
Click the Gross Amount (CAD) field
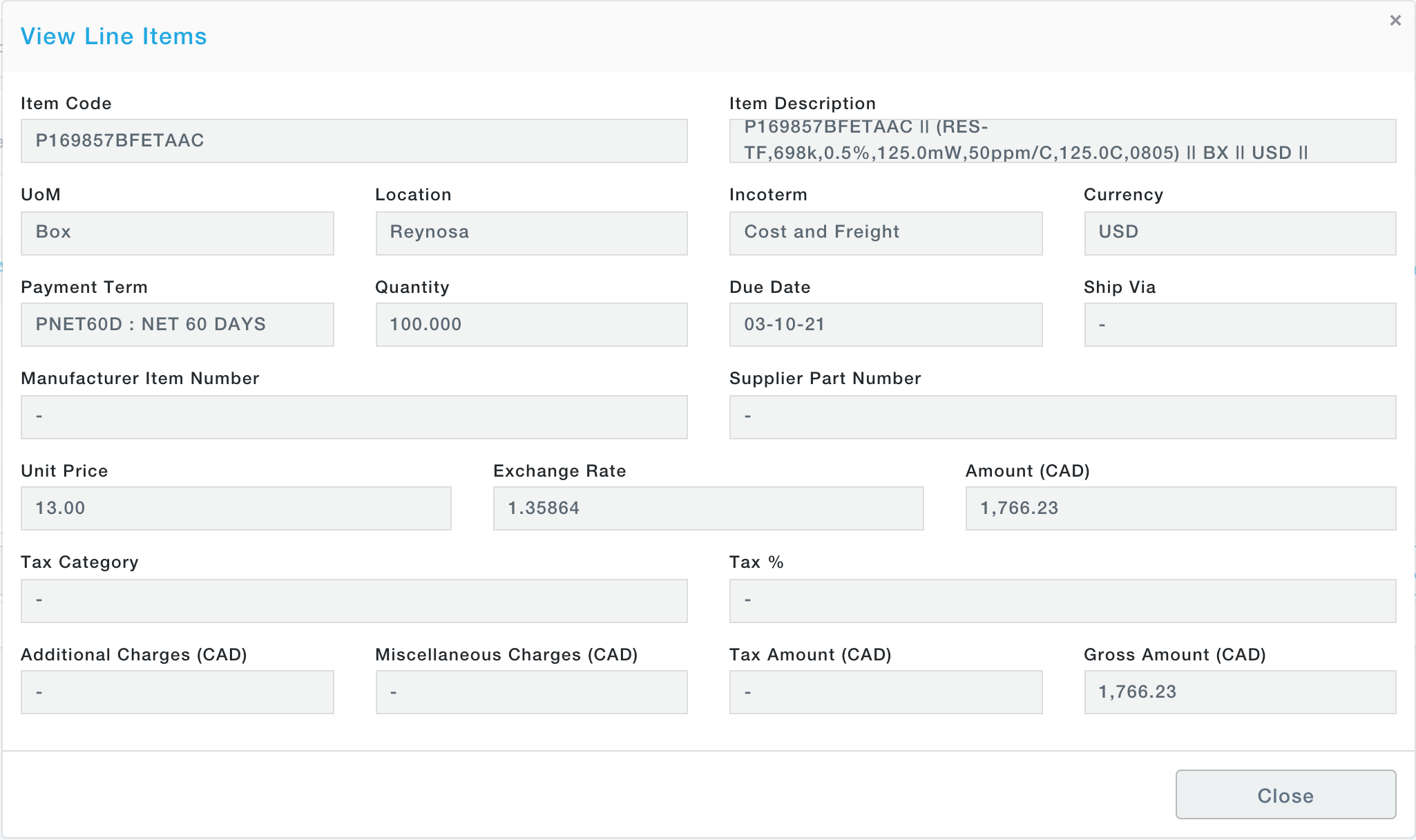coord(1240,692)
